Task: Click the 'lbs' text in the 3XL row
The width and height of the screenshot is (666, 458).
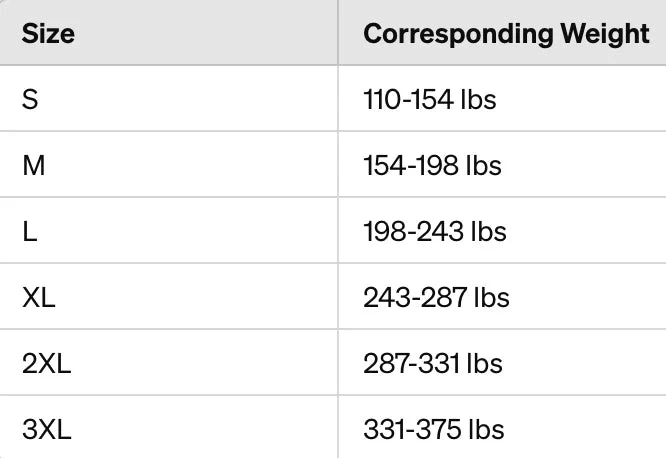Action: tap(486, 429)
